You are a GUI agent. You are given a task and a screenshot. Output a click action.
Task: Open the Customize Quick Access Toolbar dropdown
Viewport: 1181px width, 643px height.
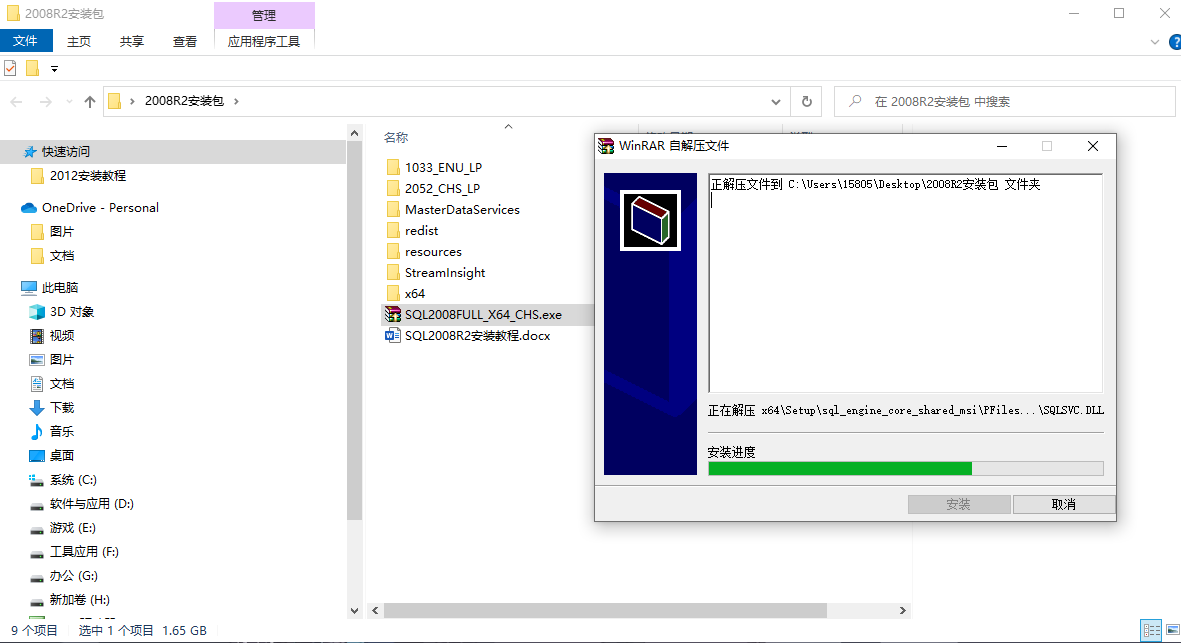click(x=54, y=69)
